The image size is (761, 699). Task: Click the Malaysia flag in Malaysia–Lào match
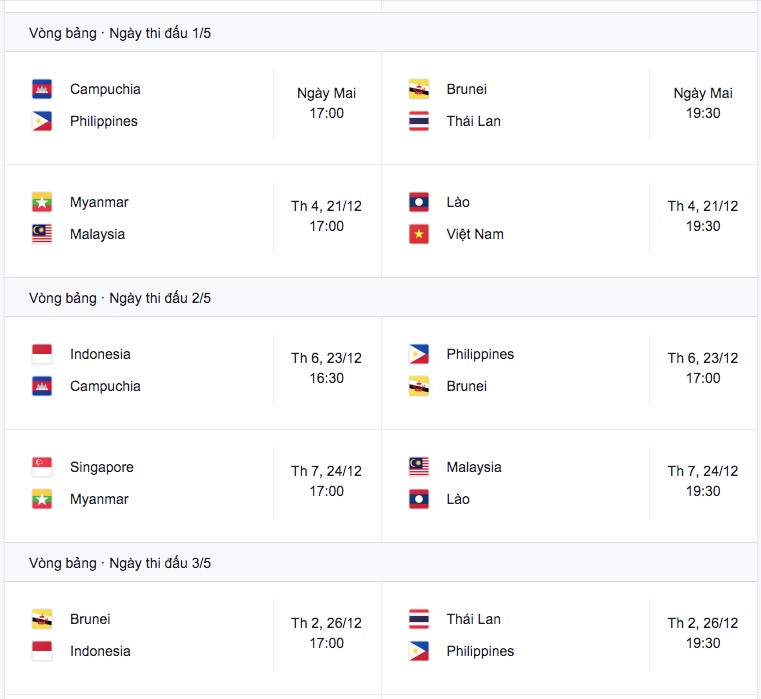click(418, 467)
